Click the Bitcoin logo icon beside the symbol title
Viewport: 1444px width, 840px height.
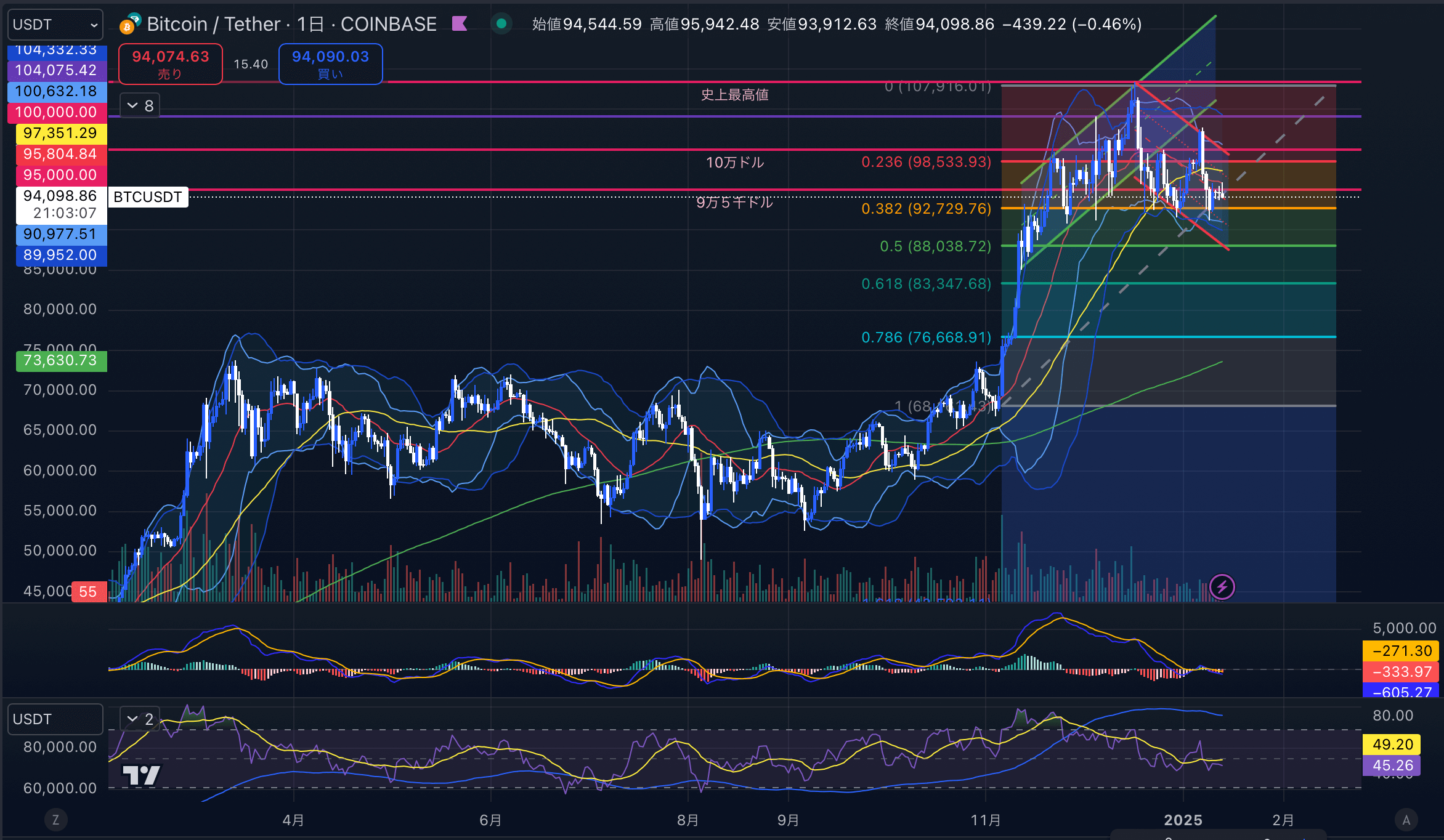pyautogui.click(x=128, y=26)
